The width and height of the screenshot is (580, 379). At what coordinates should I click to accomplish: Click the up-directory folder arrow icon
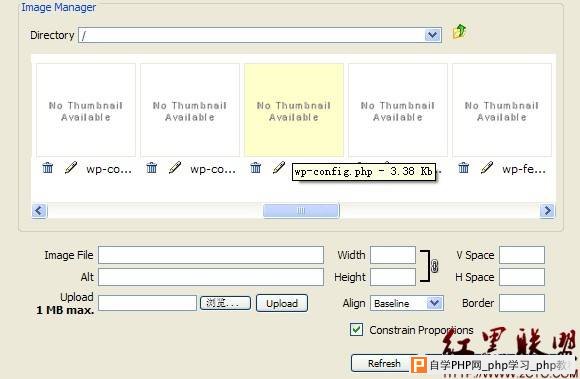click(459, 32)
